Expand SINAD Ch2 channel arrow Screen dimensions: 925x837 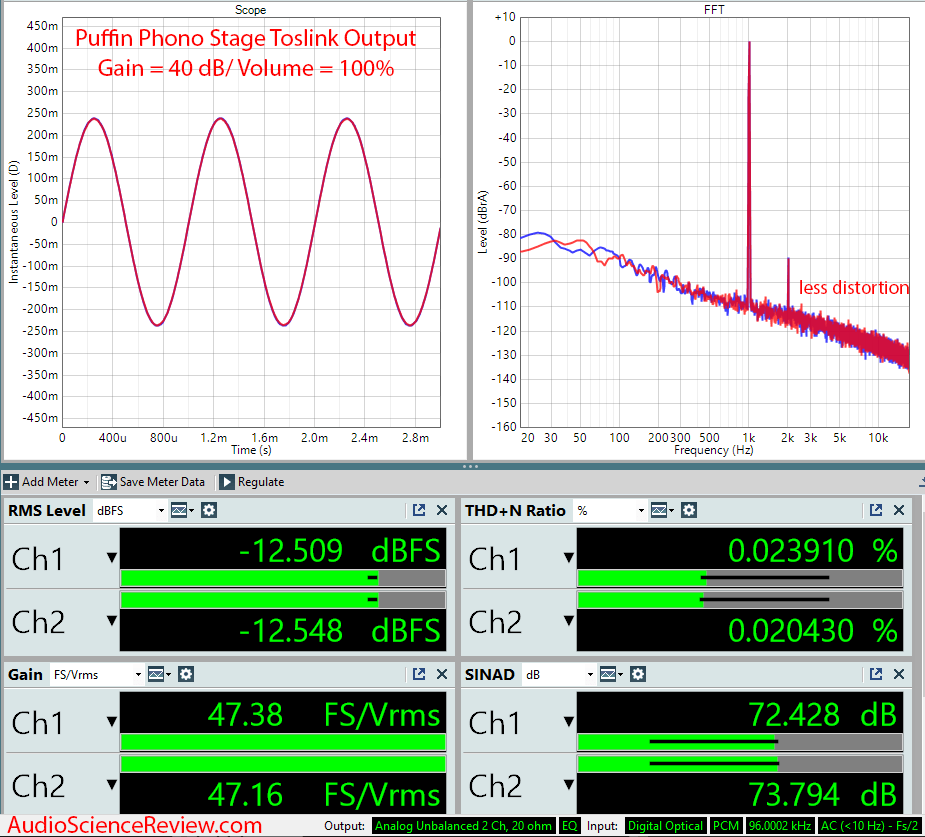[x=569, y=785]
